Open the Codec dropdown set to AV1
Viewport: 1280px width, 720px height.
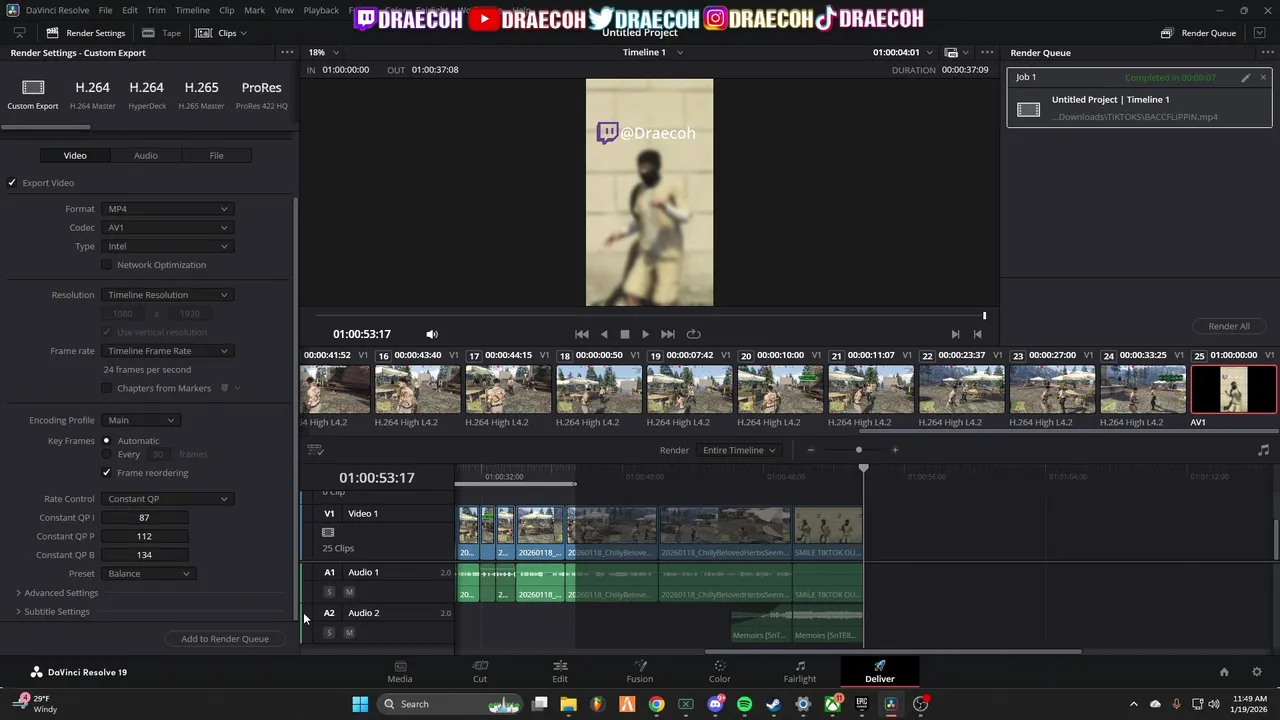pyautogui.click(x=168, y=227)
